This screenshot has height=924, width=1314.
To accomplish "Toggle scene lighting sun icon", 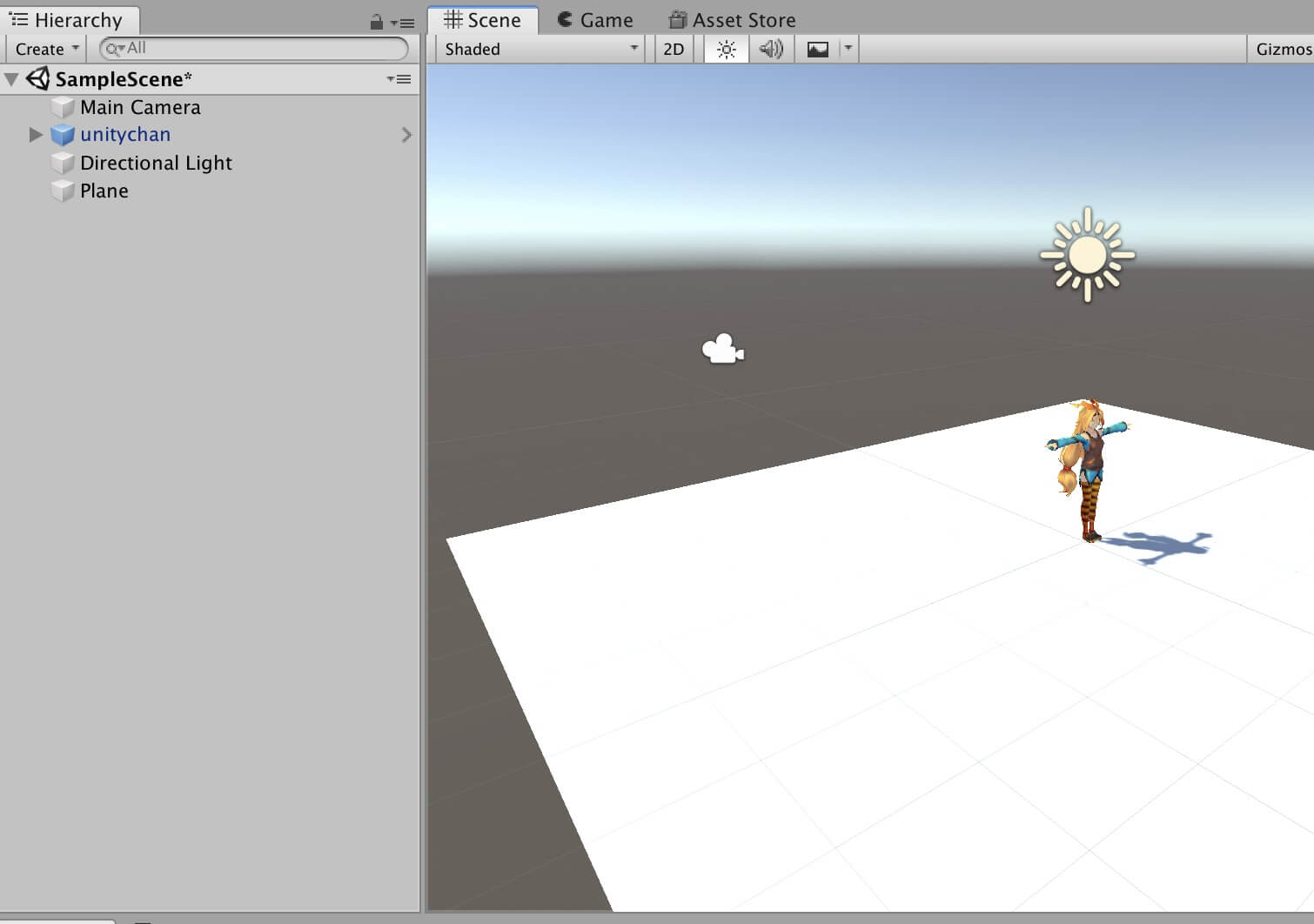I will pyautogui.click(x=726, y=50).
